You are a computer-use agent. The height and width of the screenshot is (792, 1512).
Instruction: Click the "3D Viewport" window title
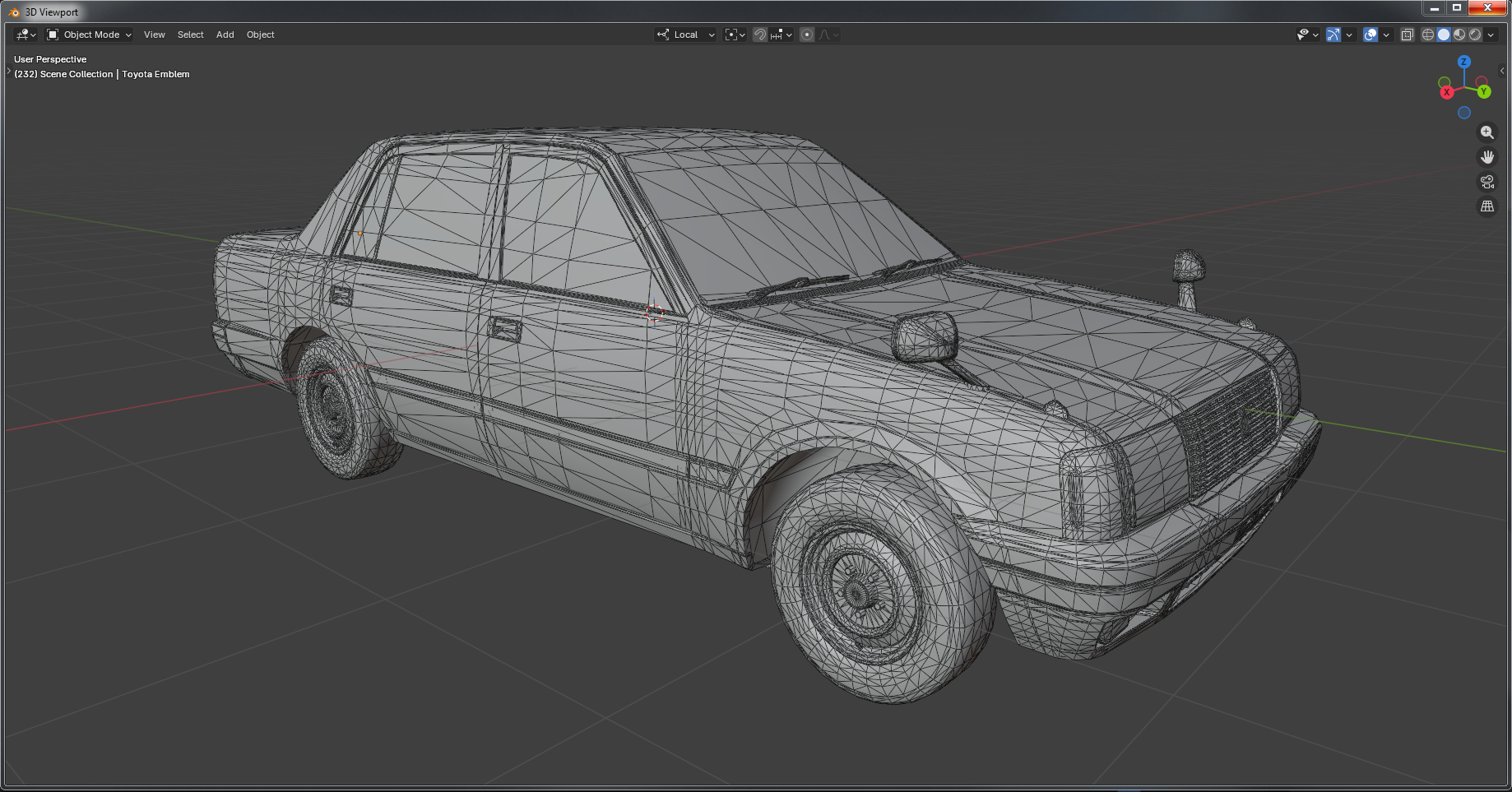point(52,12)
